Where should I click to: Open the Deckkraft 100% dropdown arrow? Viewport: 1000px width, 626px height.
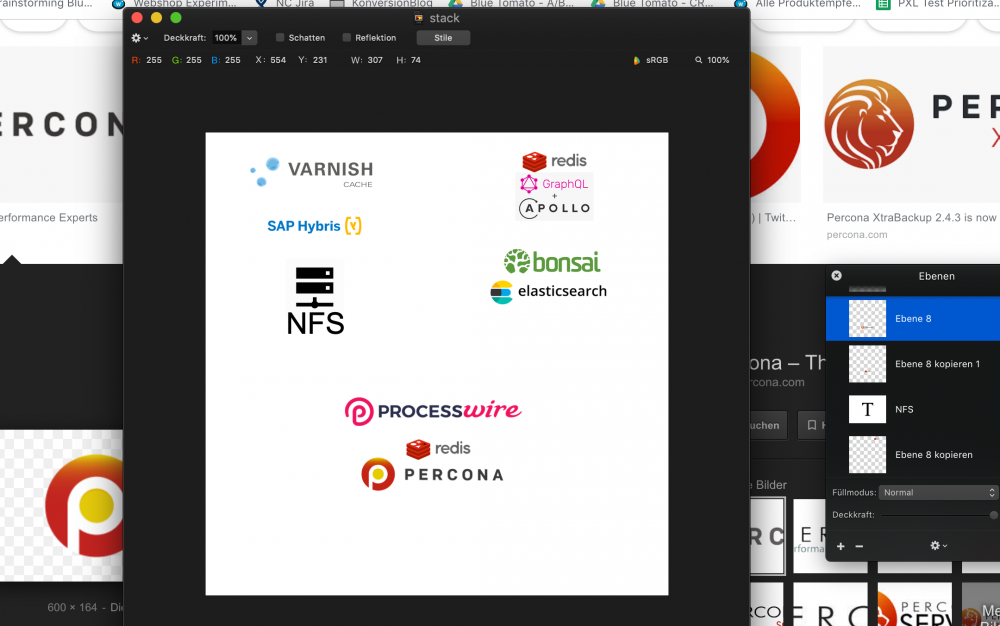click(249, 38)
